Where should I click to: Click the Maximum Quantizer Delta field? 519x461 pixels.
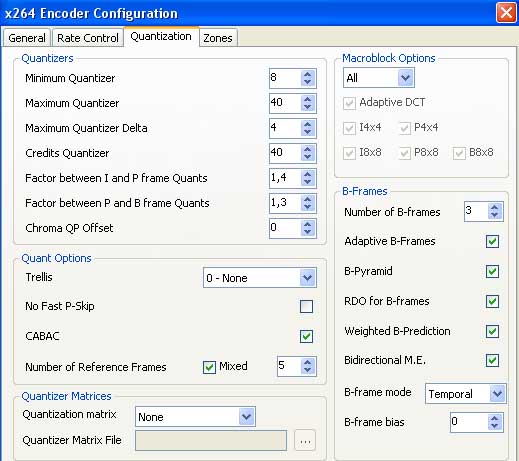(x=285, y=128)
